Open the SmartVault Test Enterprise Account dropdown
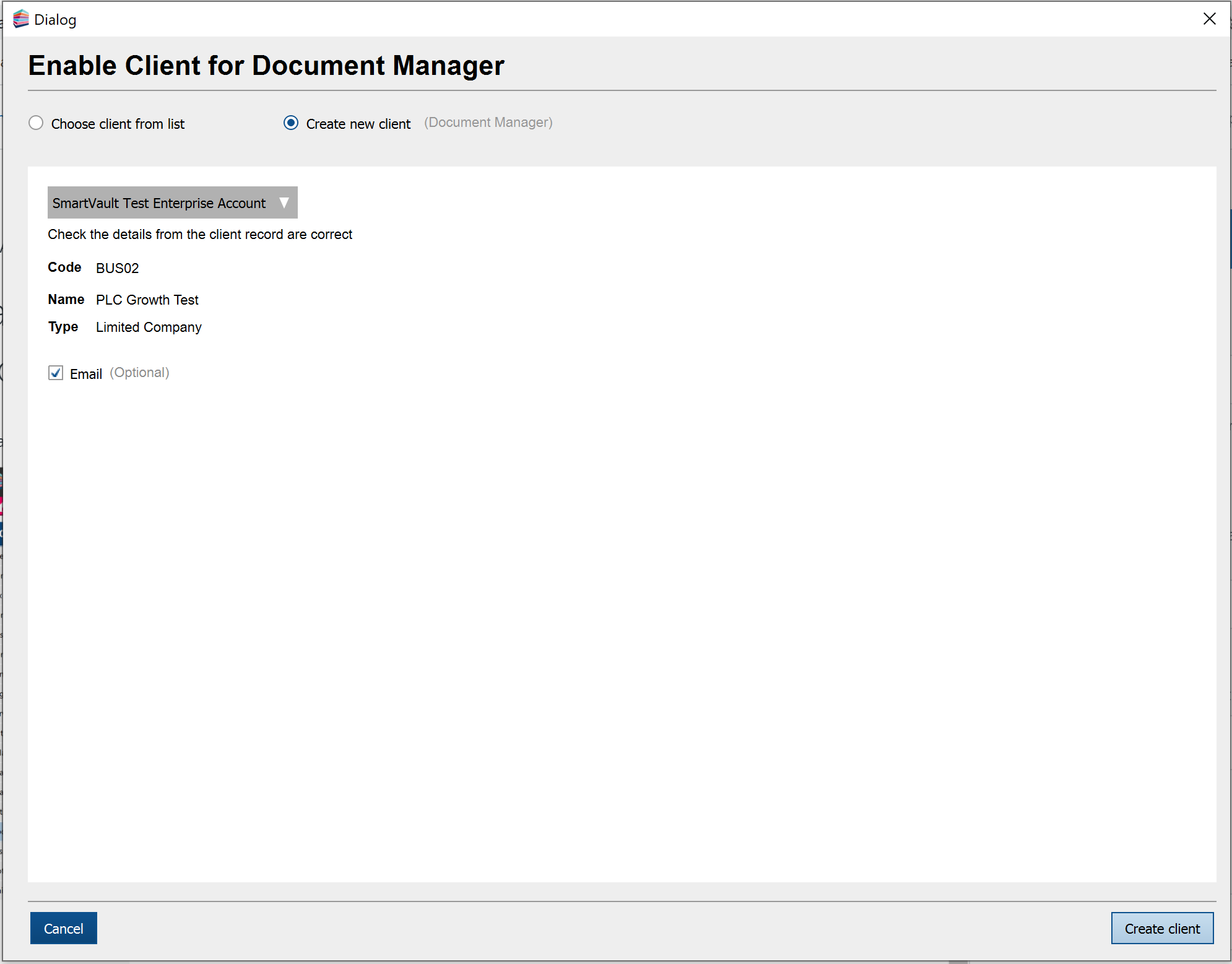The width and height of the screenshot is (1232, 964). pos(172,202)
